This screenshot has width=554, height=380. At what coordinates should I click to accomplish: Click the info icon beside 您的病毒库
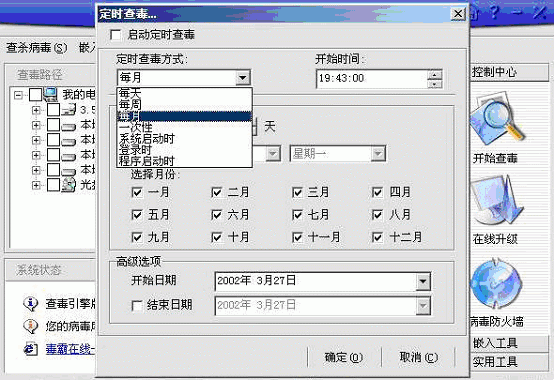pyautogui.click(x=30, y=326)
